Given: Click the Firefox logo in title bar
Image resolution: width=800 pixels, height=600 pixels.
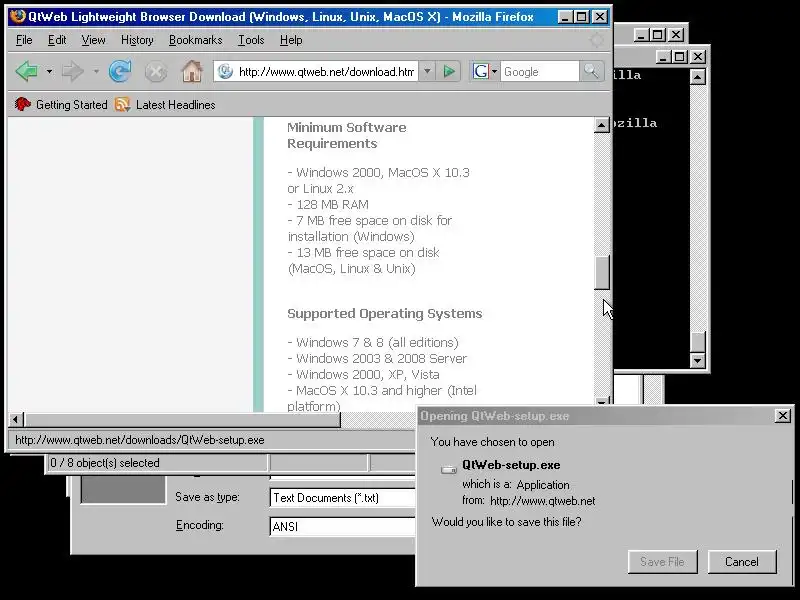Looking at the screenshot, I should coord(18,16).
